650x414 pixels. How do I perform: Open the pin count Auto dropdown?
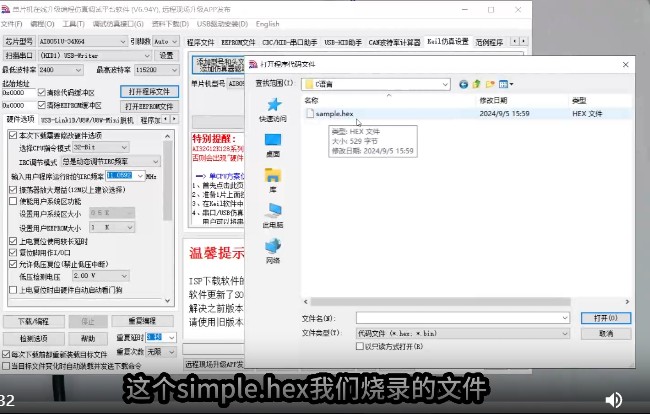[x=175, y=41]
